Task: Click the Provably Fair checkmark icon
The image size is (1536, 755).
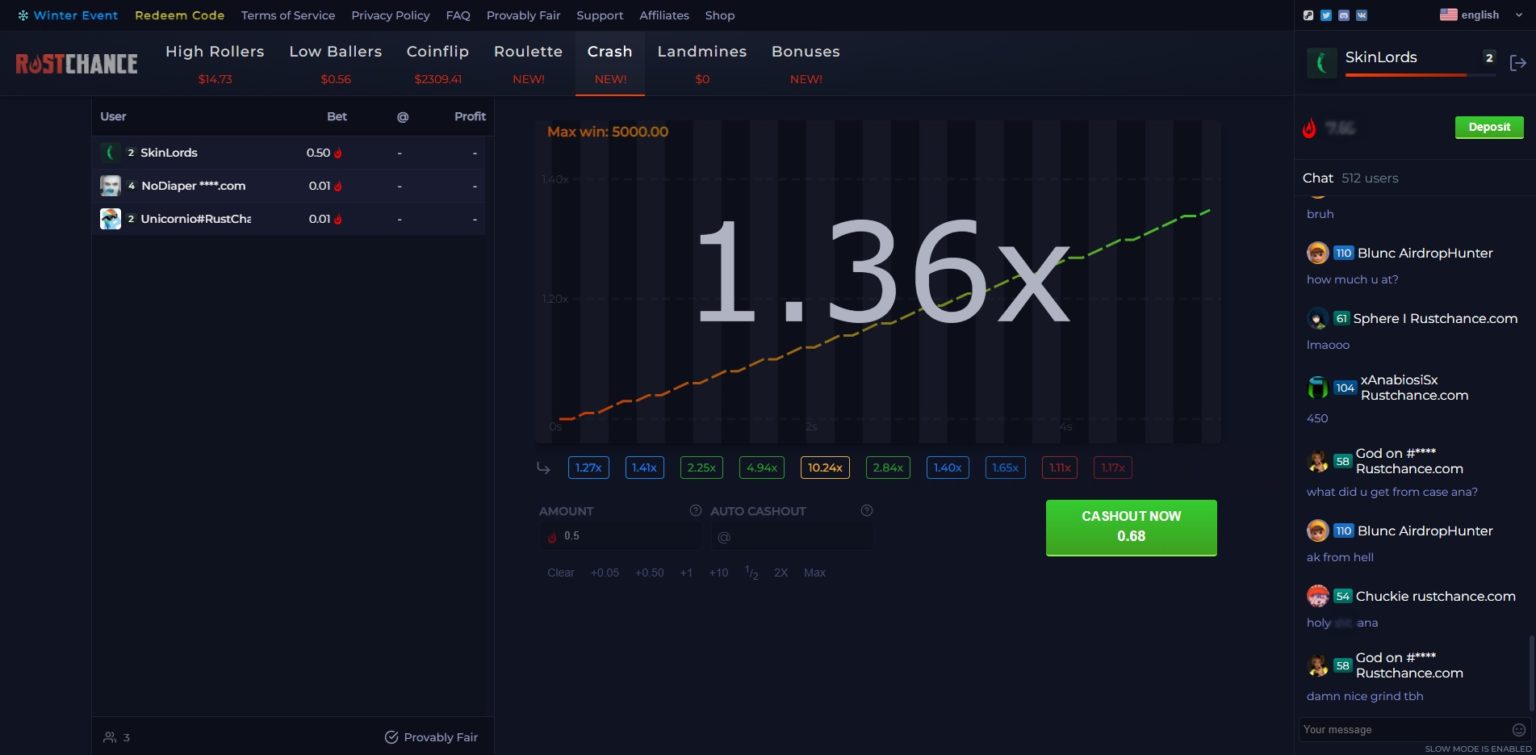Action: point(390,737)
